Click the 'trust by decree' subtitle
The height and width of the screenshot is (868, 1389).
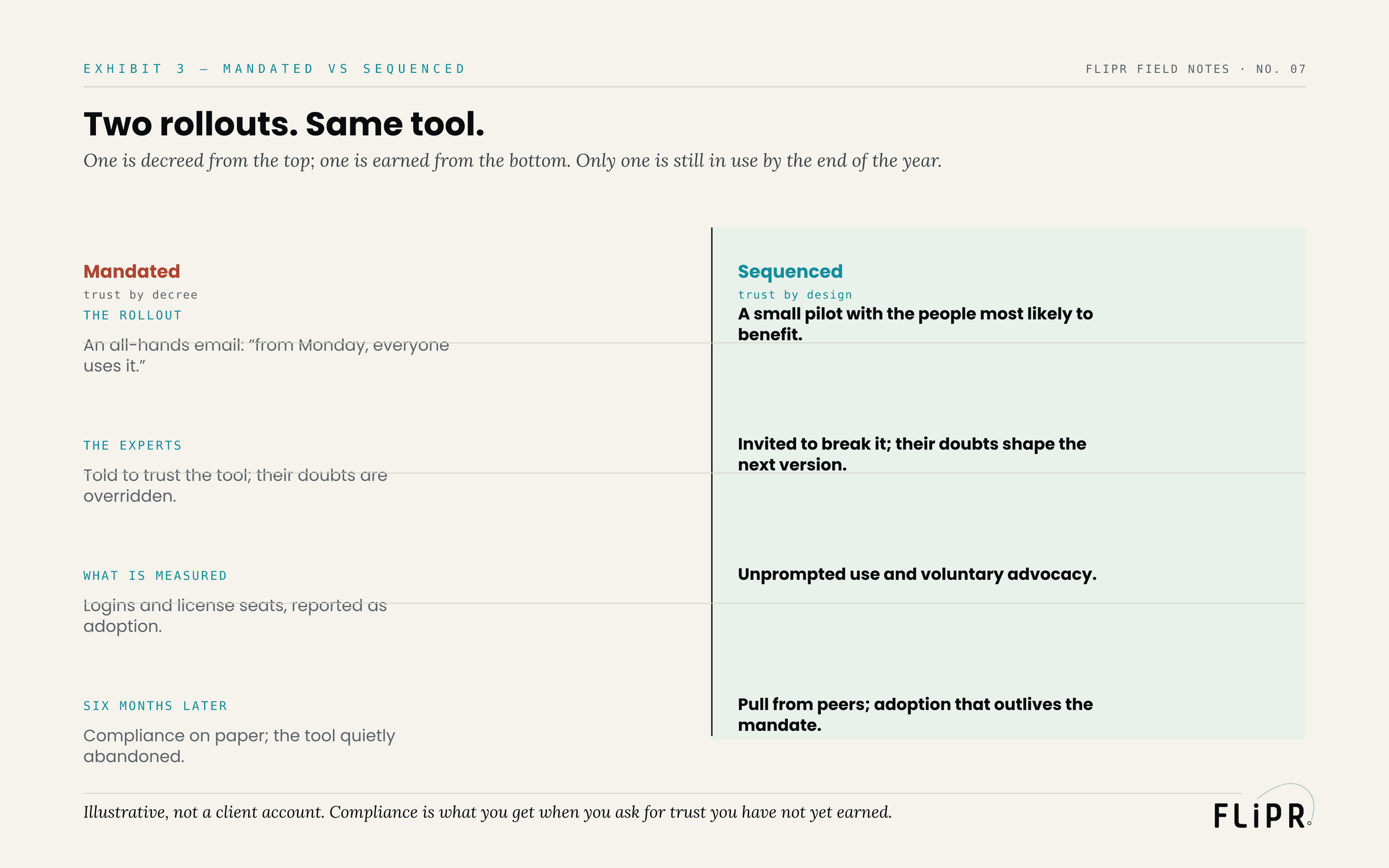[x=141, y=295]
